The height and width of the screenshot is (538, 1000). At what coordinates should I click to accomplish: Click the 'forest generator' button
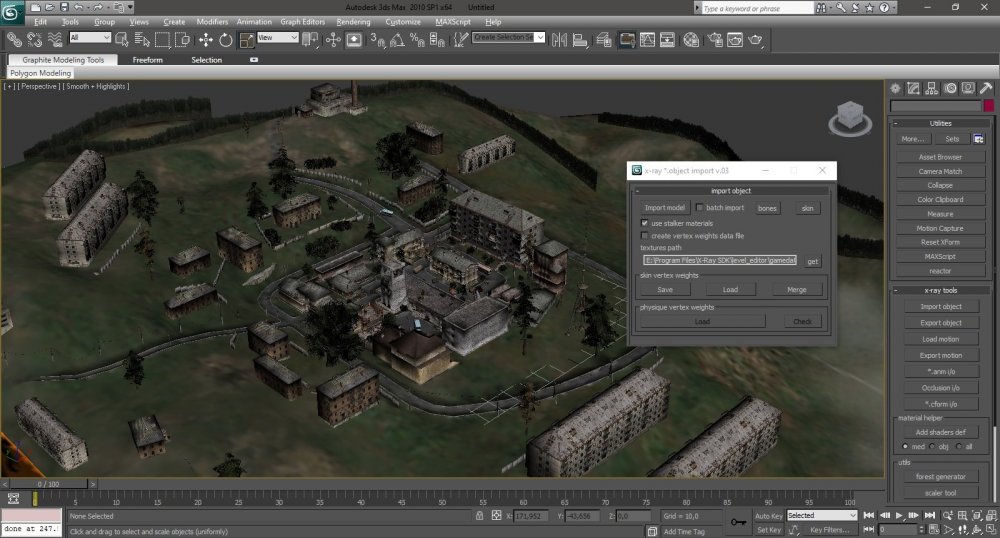[940, 476]
